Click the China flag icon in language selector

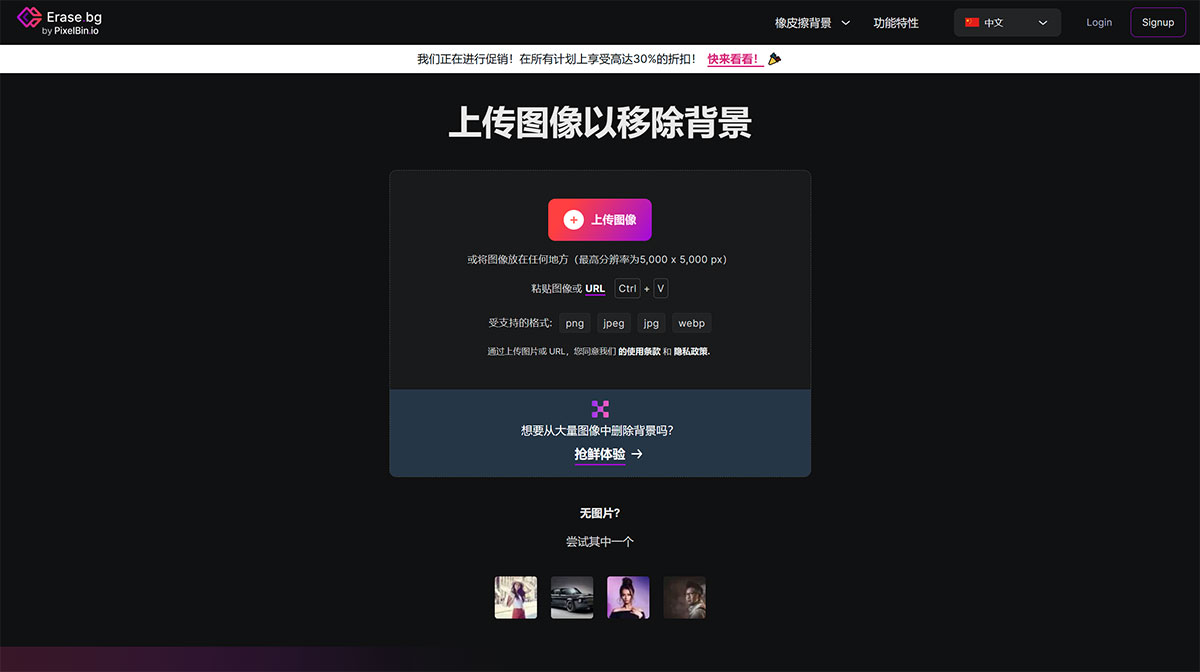coord(971,22)
